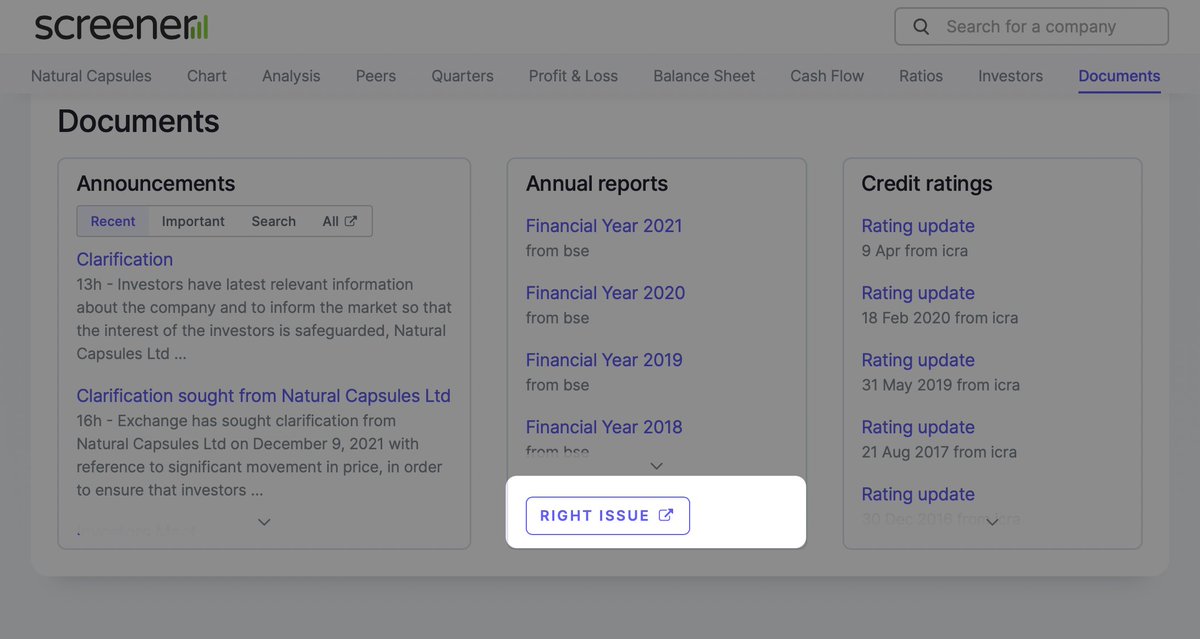The height and width of the screenshot is (639, 1200).
Task: Click '21 Aug 2017 from icra' text
Action: [x=939, y=452]
